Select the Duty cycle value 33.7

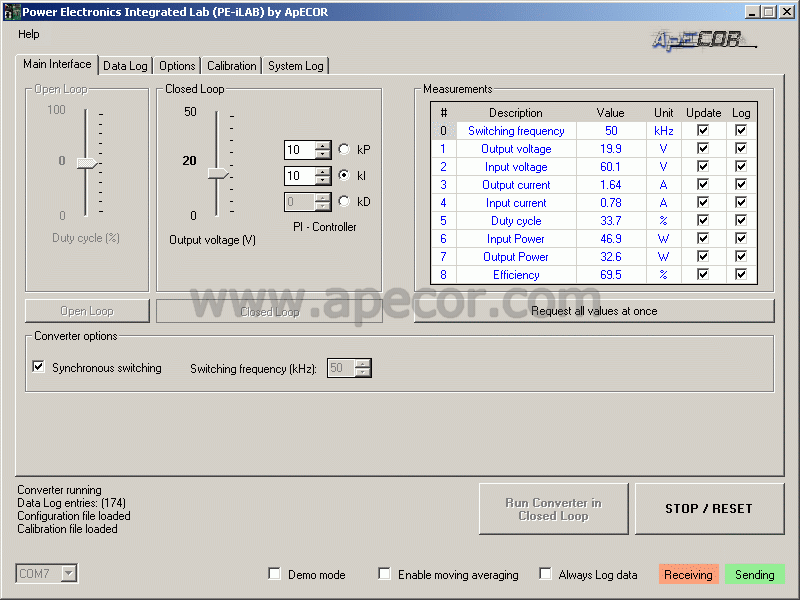pyautogui.click(x=611, y=220)
